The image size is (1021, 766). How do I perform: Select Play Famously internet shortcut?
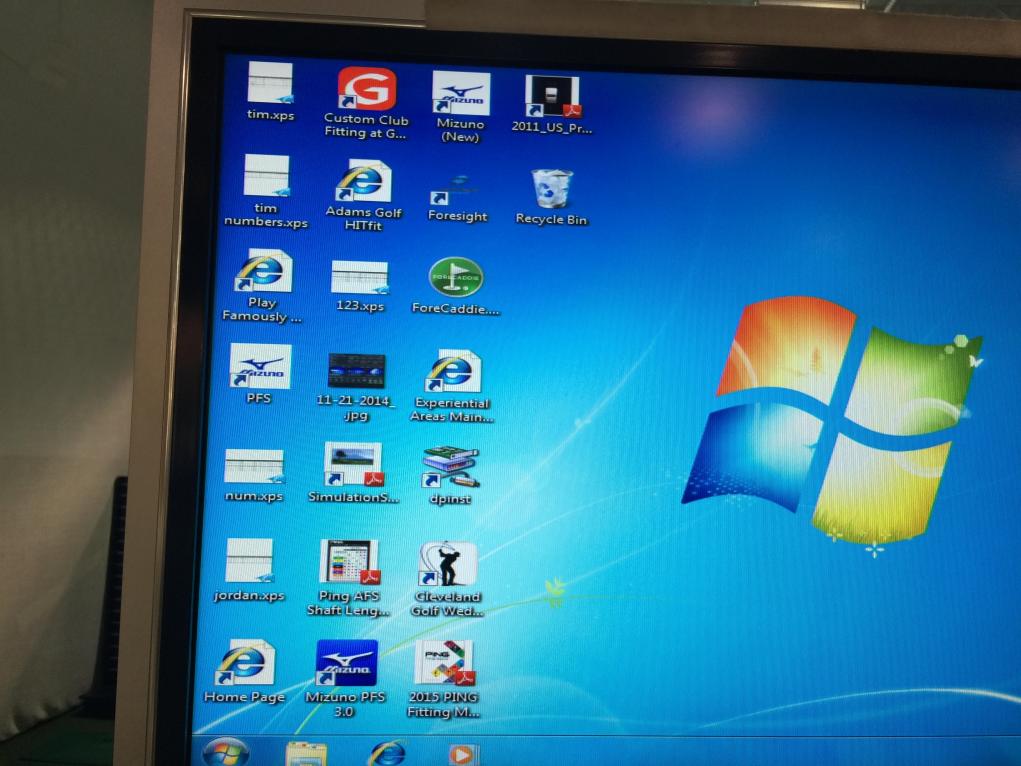[x=263, y=270]
